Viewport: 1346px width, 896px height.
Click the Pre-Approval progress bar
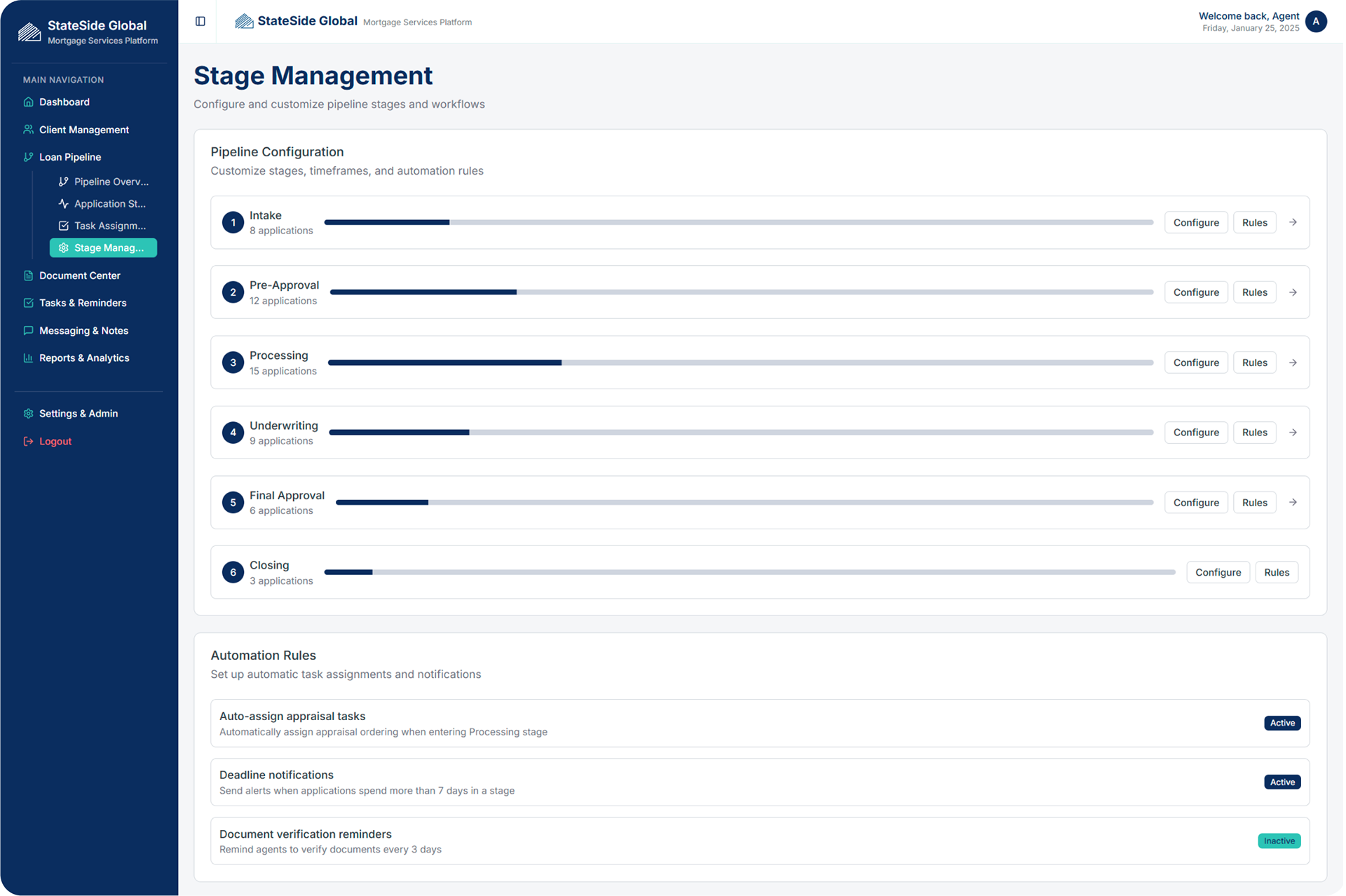point(741,292)
